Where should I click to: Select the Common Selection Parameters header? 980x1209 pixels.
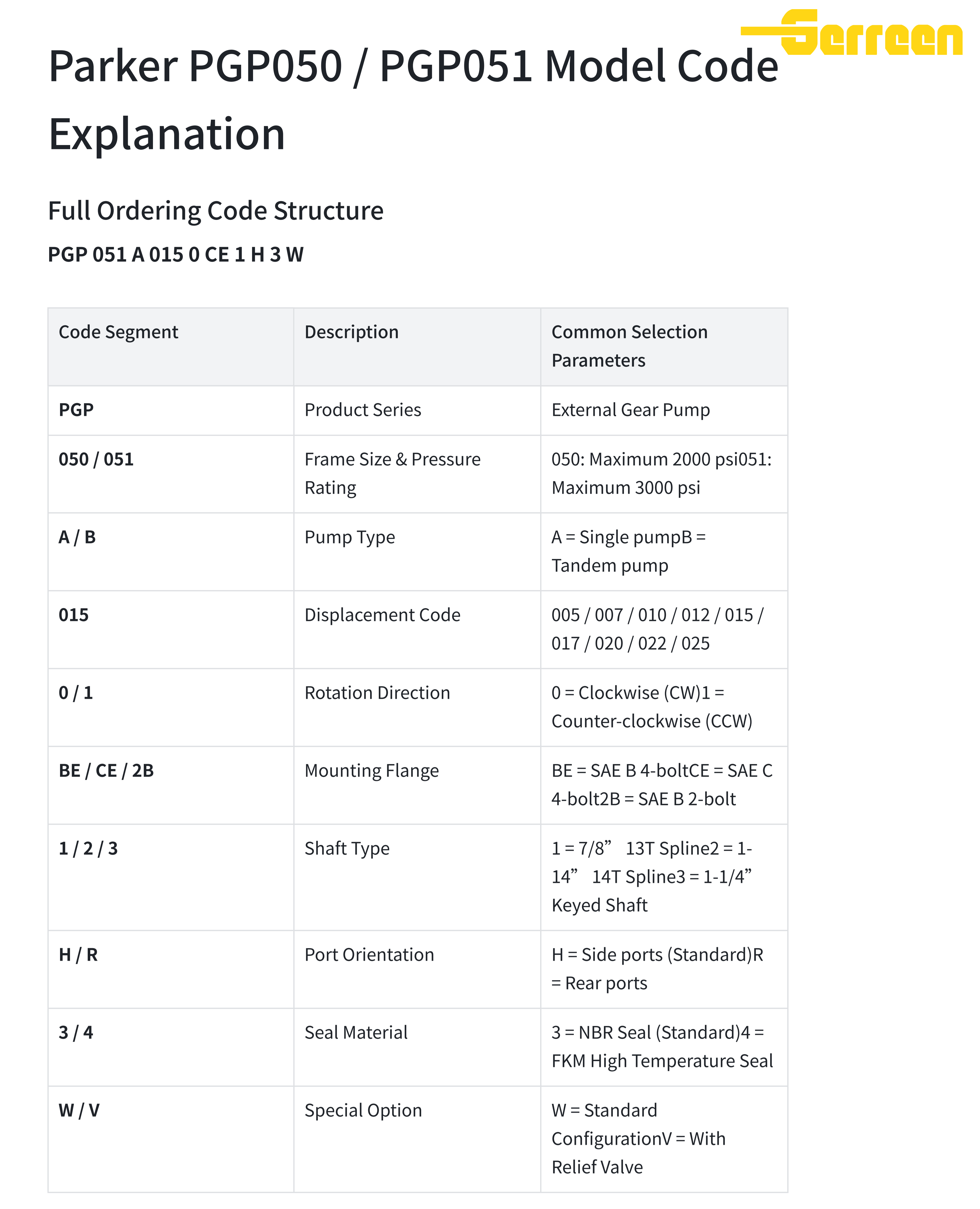[629, 345]
